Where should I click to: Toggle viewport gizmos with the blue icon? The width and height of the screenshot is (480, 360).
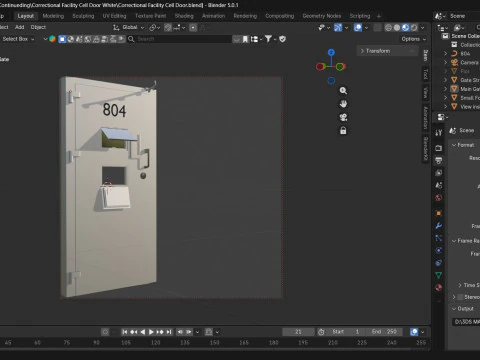coord(338,28)
